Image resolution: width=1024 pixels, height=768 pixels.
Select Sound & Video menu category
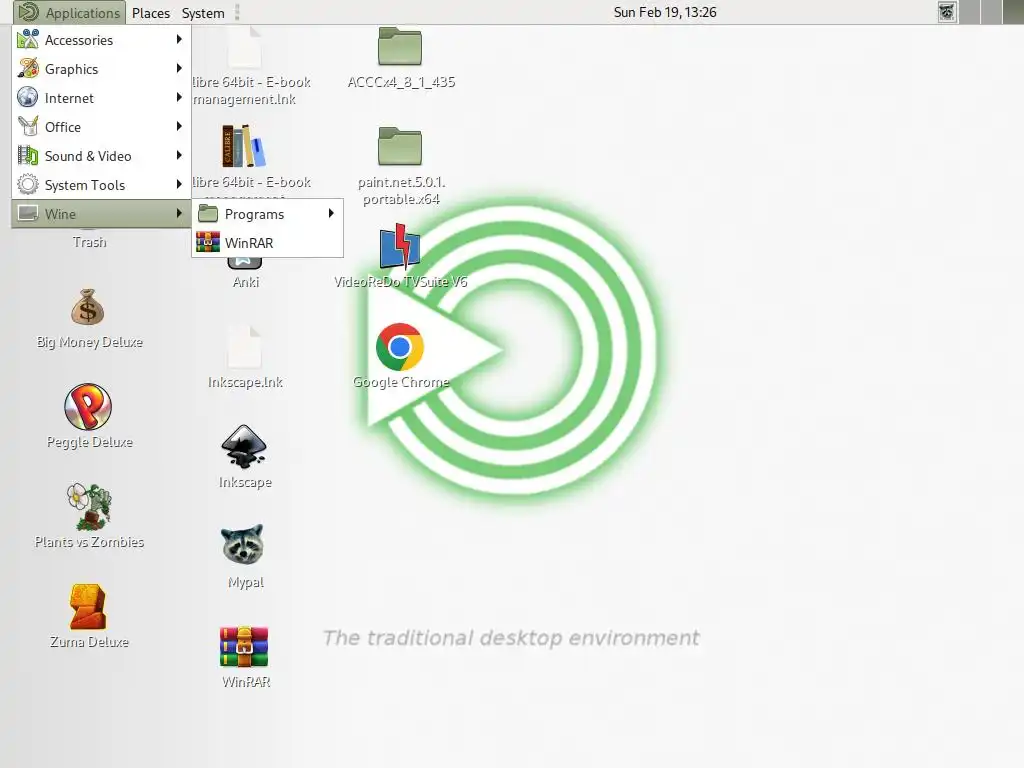click(101, 155)
